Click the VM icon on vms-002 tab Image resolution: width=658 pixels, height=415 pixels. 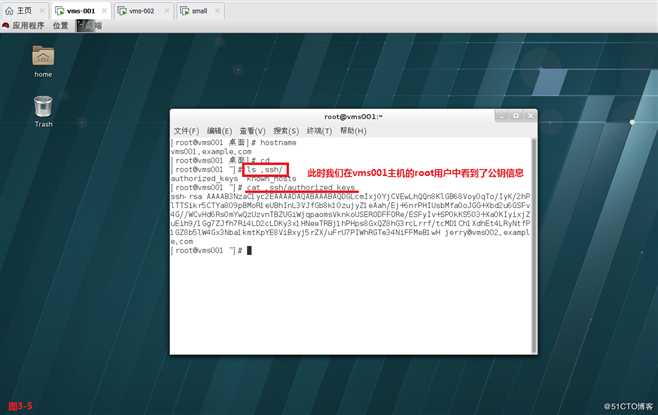[122, 11]
